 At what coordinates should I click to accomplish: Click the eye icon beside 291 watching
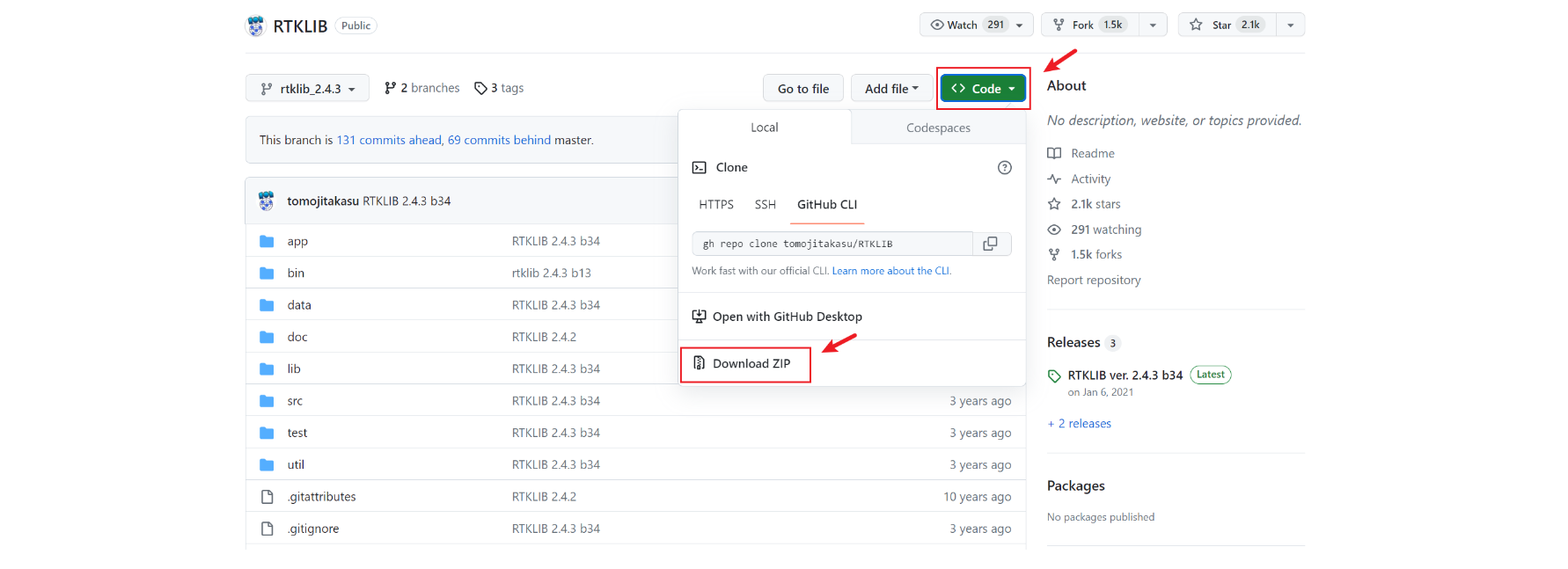click(x=1054, y=230)
